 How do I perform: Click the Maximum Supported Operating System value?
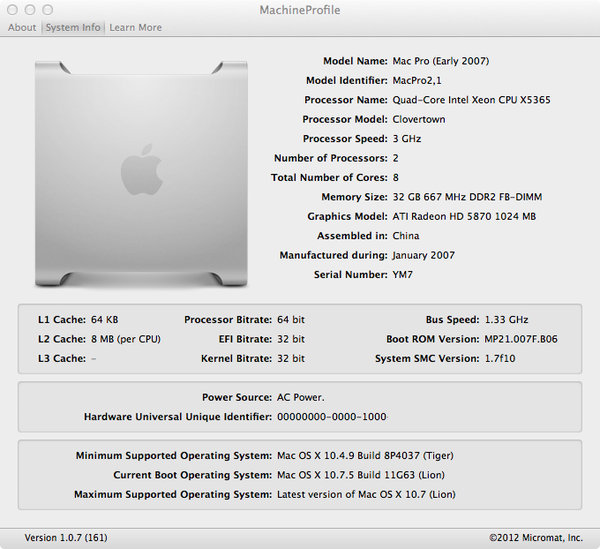(366, 495)
